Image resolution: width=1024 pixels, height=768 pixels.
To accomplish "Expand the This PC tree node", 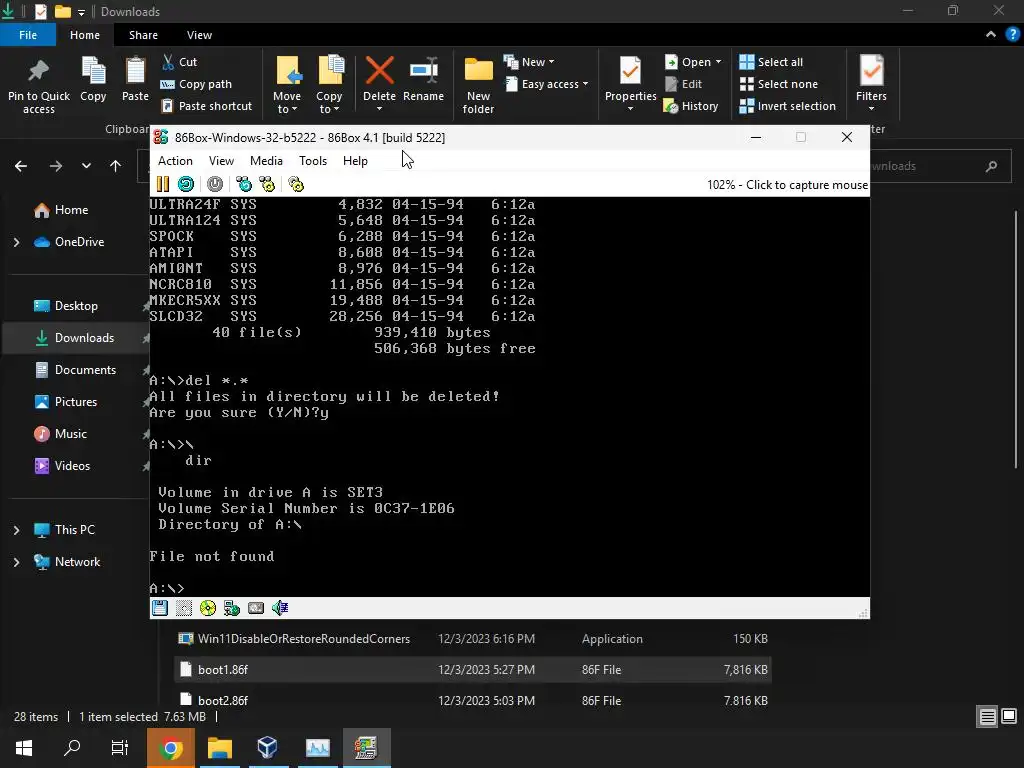I will (x=16, y=530).
